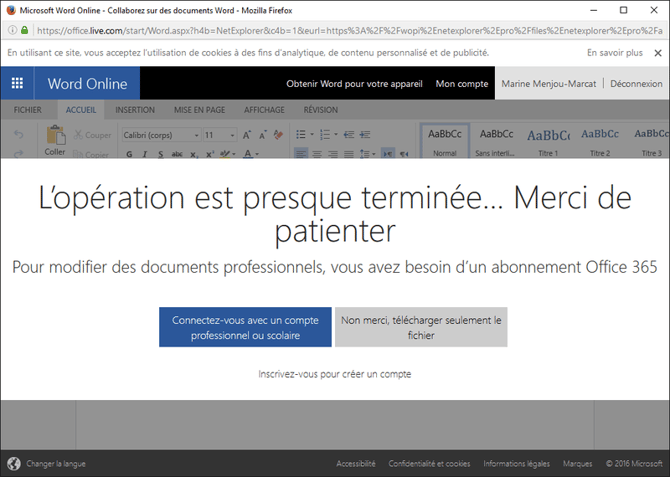The height and width of the screenshot is (477, 670).
Task: Click the Word Online title
Action: point(87,83)
